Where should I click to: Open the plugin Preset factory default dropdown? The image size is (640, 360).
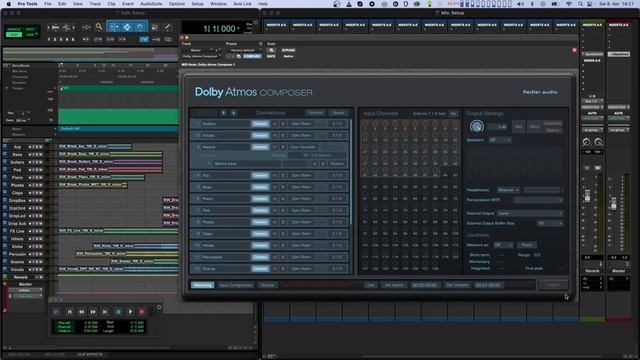coord(244,50)
